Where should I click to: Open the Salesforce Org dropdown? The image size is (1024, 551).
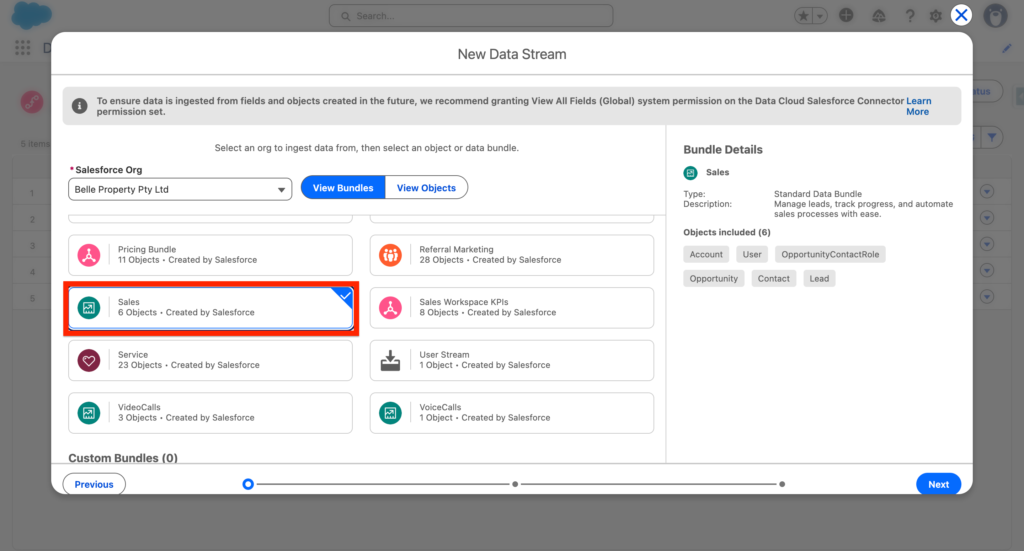(180, 189)
